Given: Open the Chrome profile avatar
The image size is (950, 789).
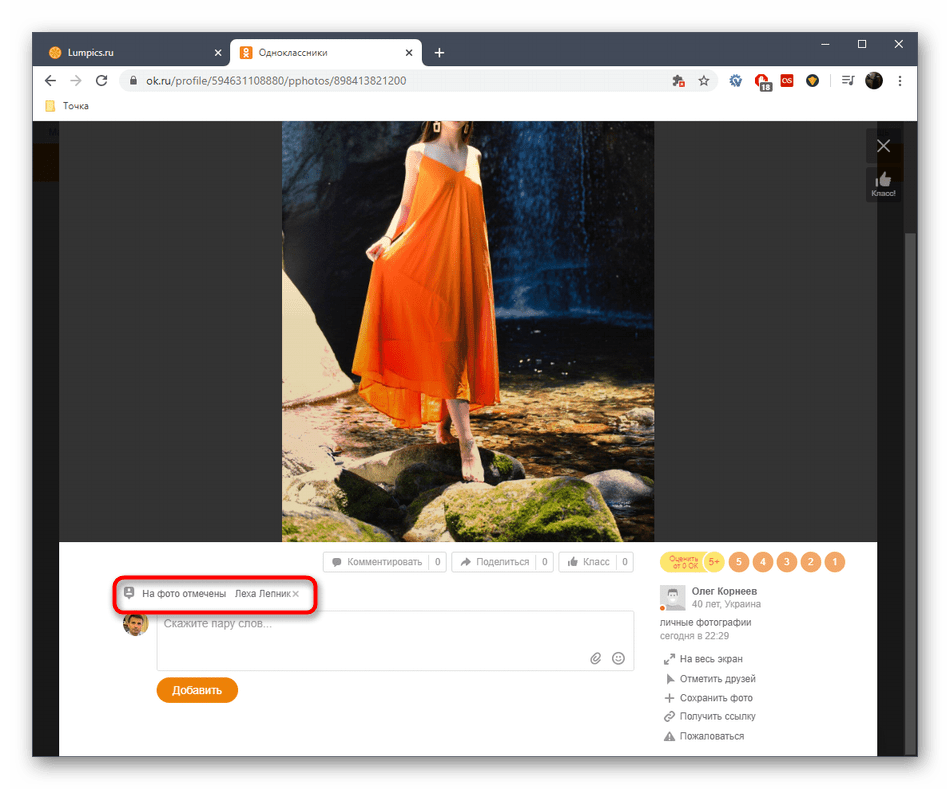Looking at the screenshot, I should (x=874, y=81).
